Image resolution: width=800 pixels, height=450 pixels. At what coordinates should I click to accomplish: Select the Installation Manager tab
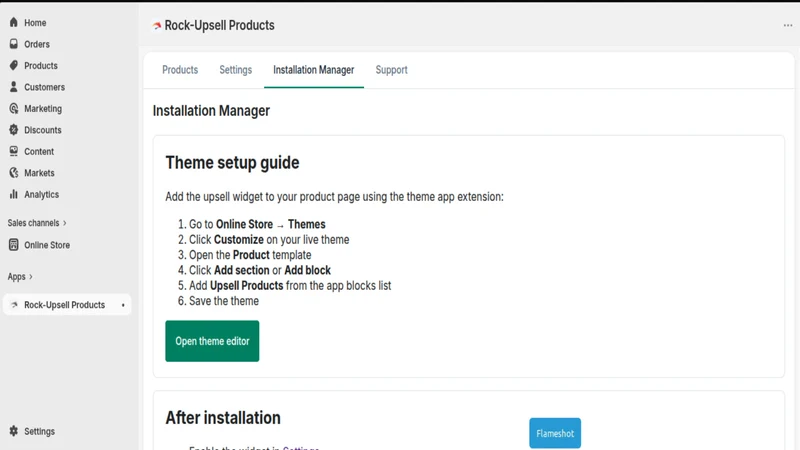[314, 70]
